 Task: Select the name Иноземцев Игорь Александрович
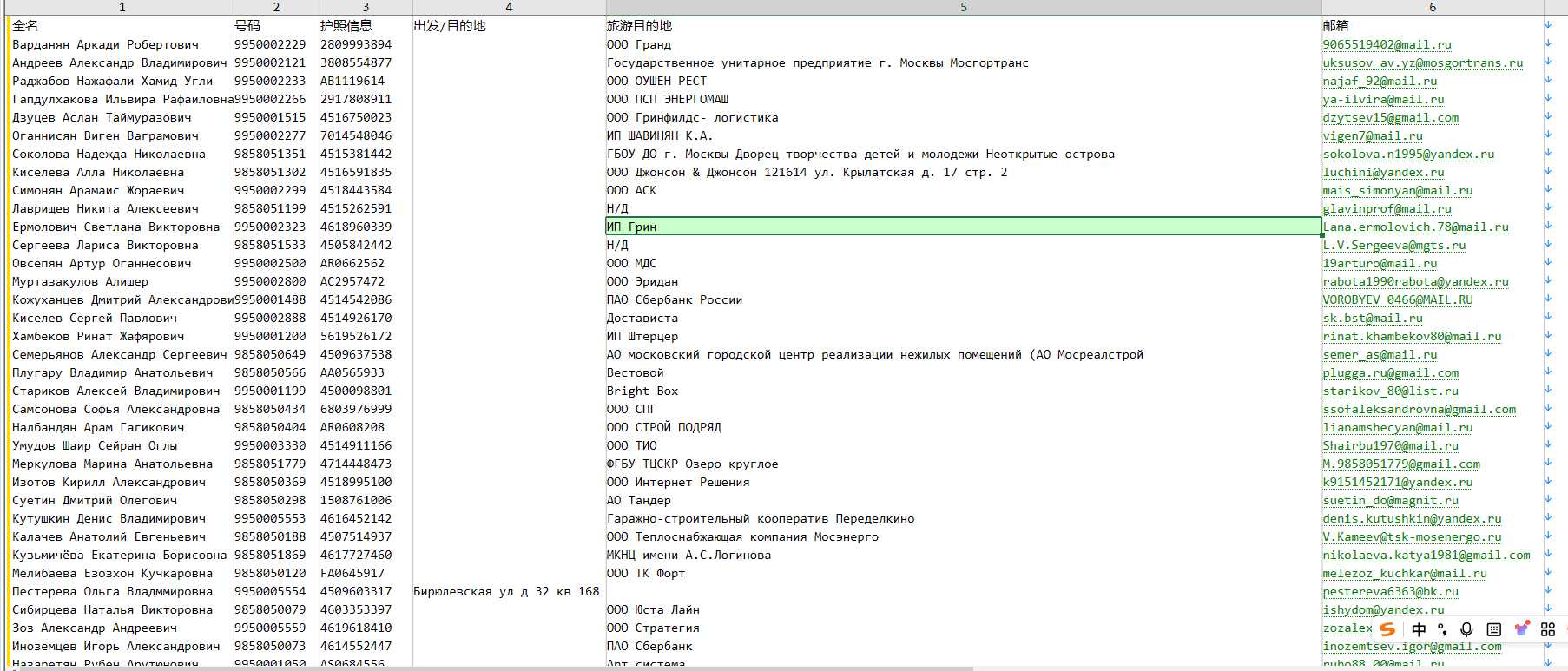pyautogui.click(x=115, y=646)
